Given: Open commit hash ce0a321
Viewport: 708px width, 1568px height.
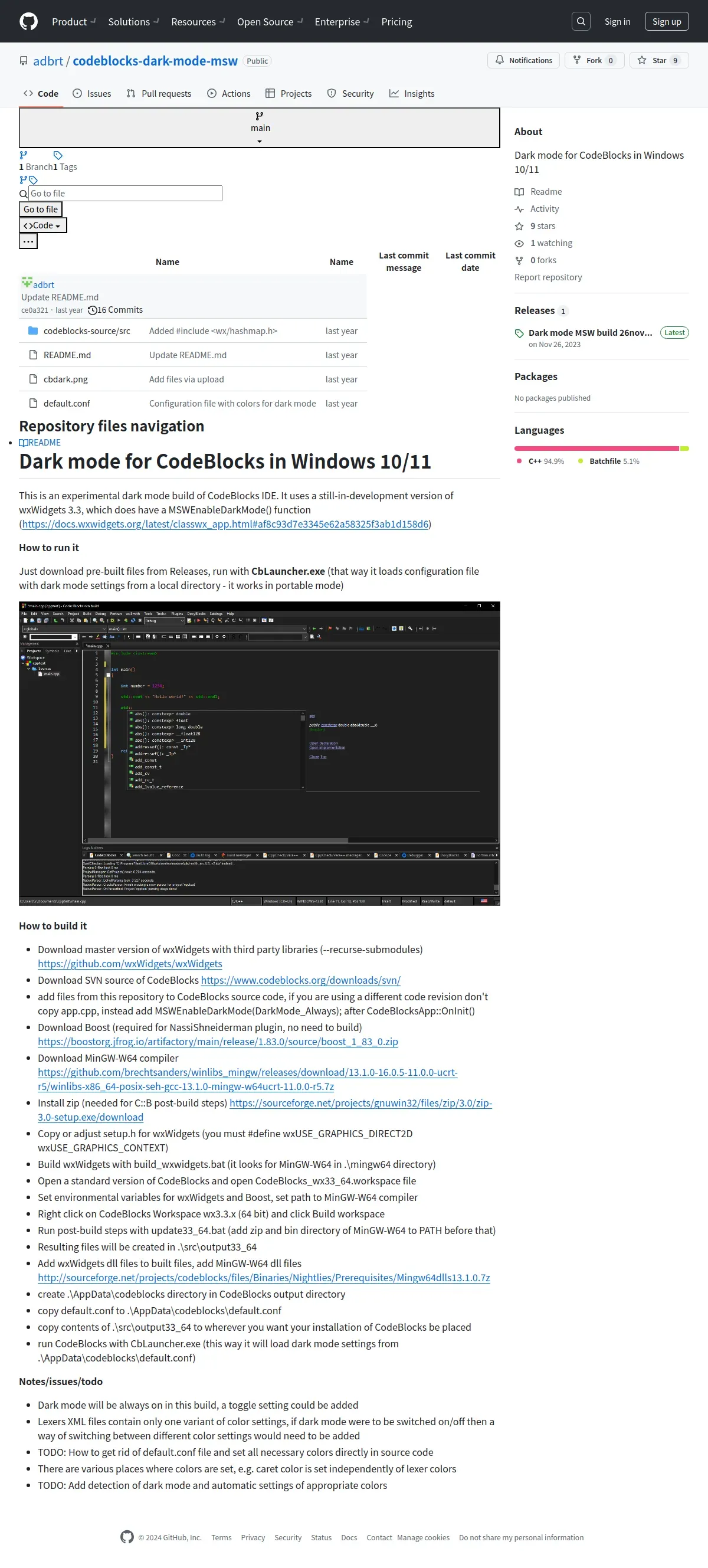Looking at the screenshot, I should [x=35, y=310].
